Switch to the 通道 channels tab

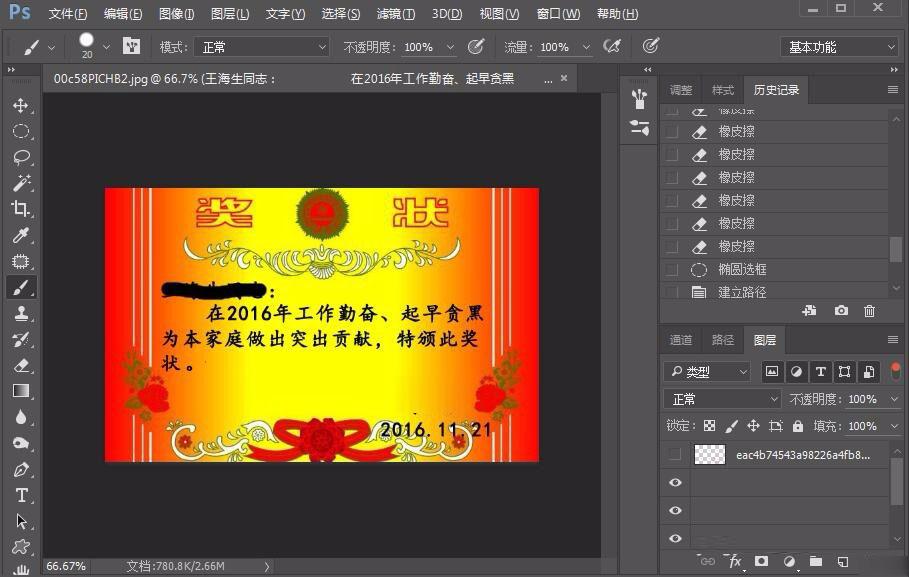pyautogui.click(x=680, y=339)
